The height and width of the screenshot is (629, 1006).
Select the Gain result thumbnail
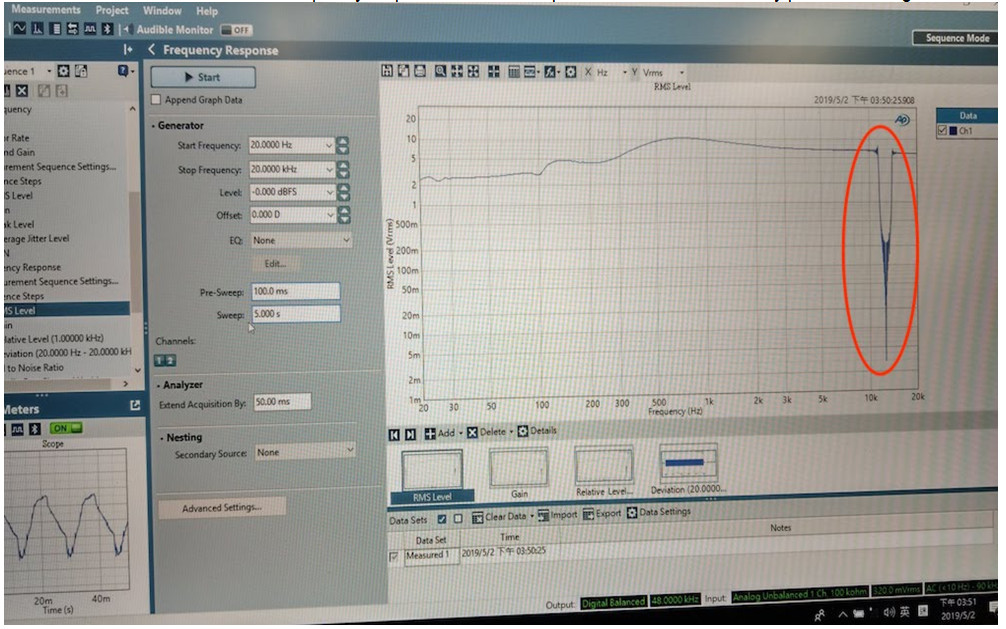[x=519, y=474]
